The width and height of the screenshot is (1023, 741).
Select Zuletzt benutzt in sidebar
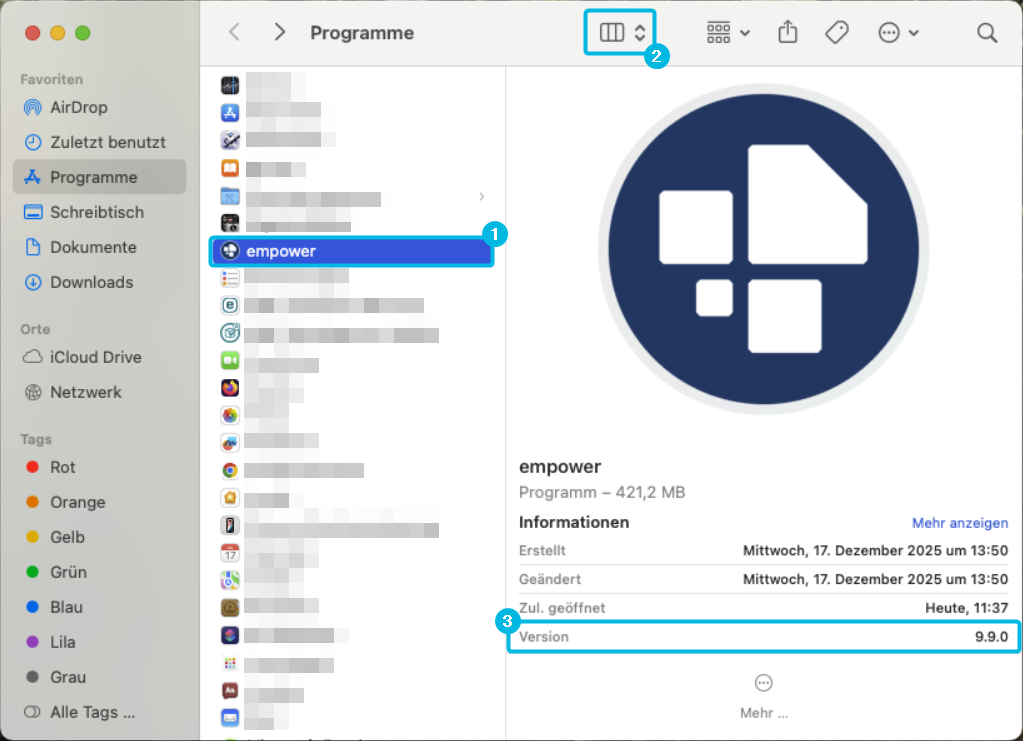point(99,142)
